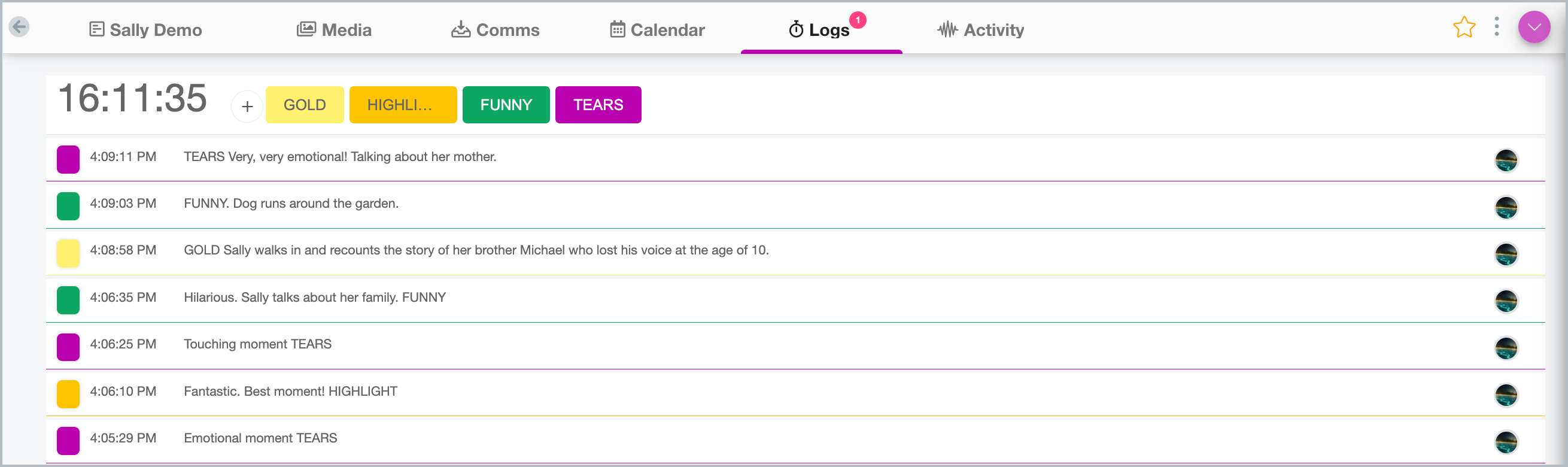Screen dimensions: 1568x467
Task: Log a TEARS moment
Action: tap(598, 105)
